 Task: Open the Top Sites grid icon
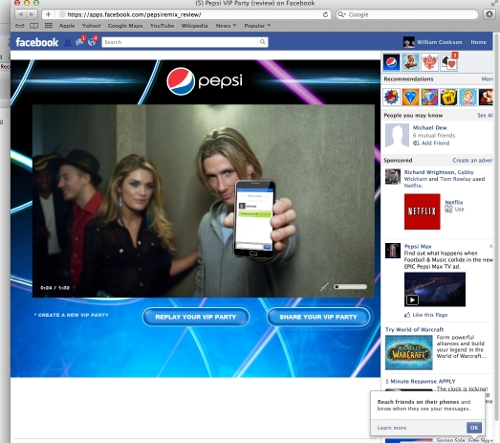[48, 26]
